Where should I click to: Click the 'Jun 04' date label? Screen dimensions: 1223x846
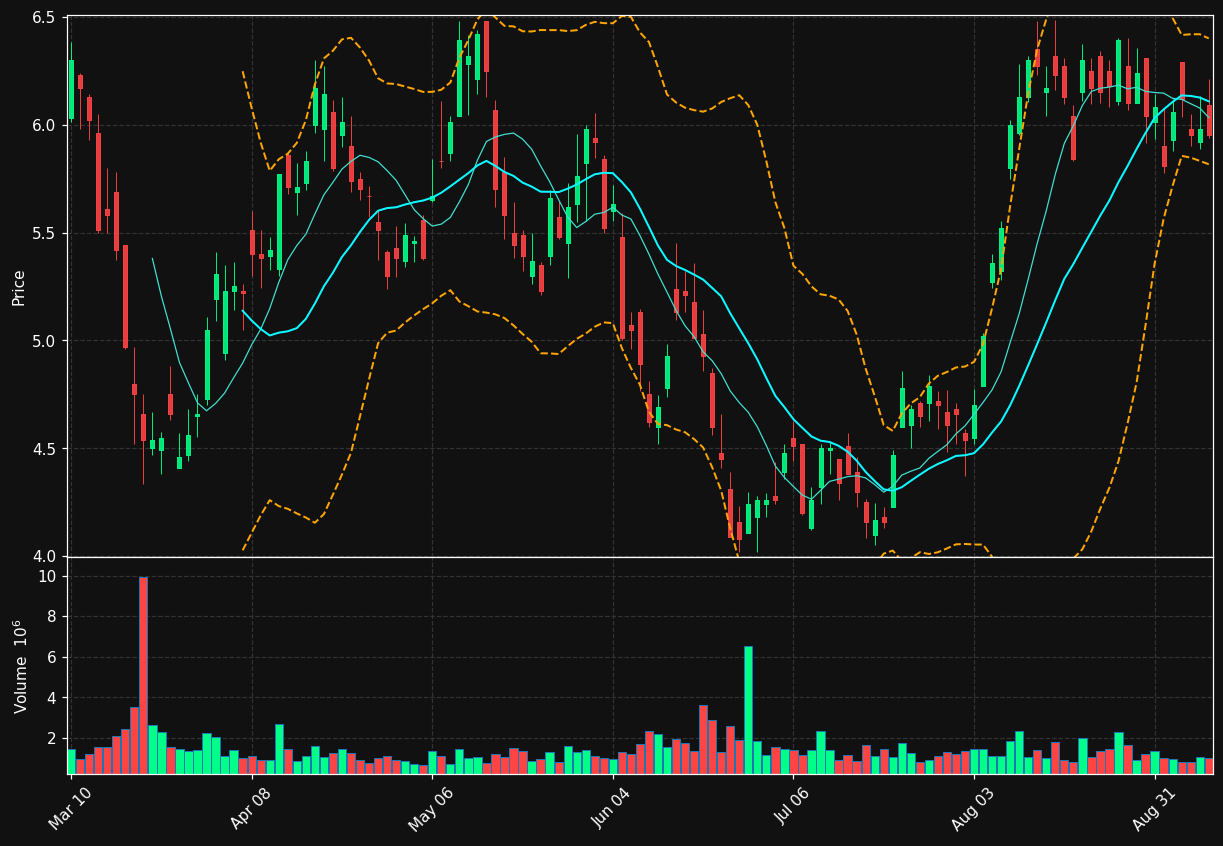(x=611, y=809)
